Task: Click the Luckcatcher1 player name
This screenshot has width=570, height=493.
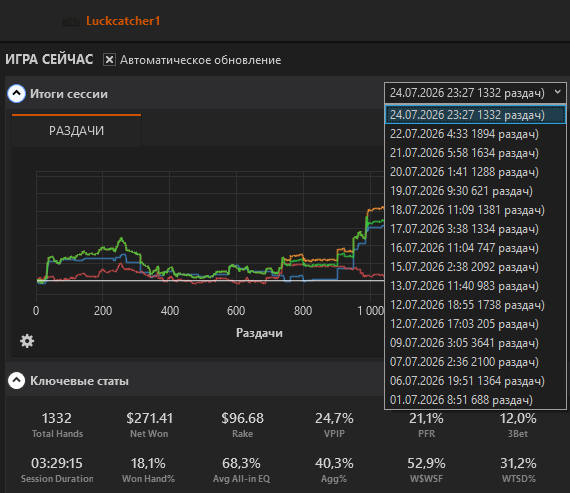Action: (x=123, y=21)
